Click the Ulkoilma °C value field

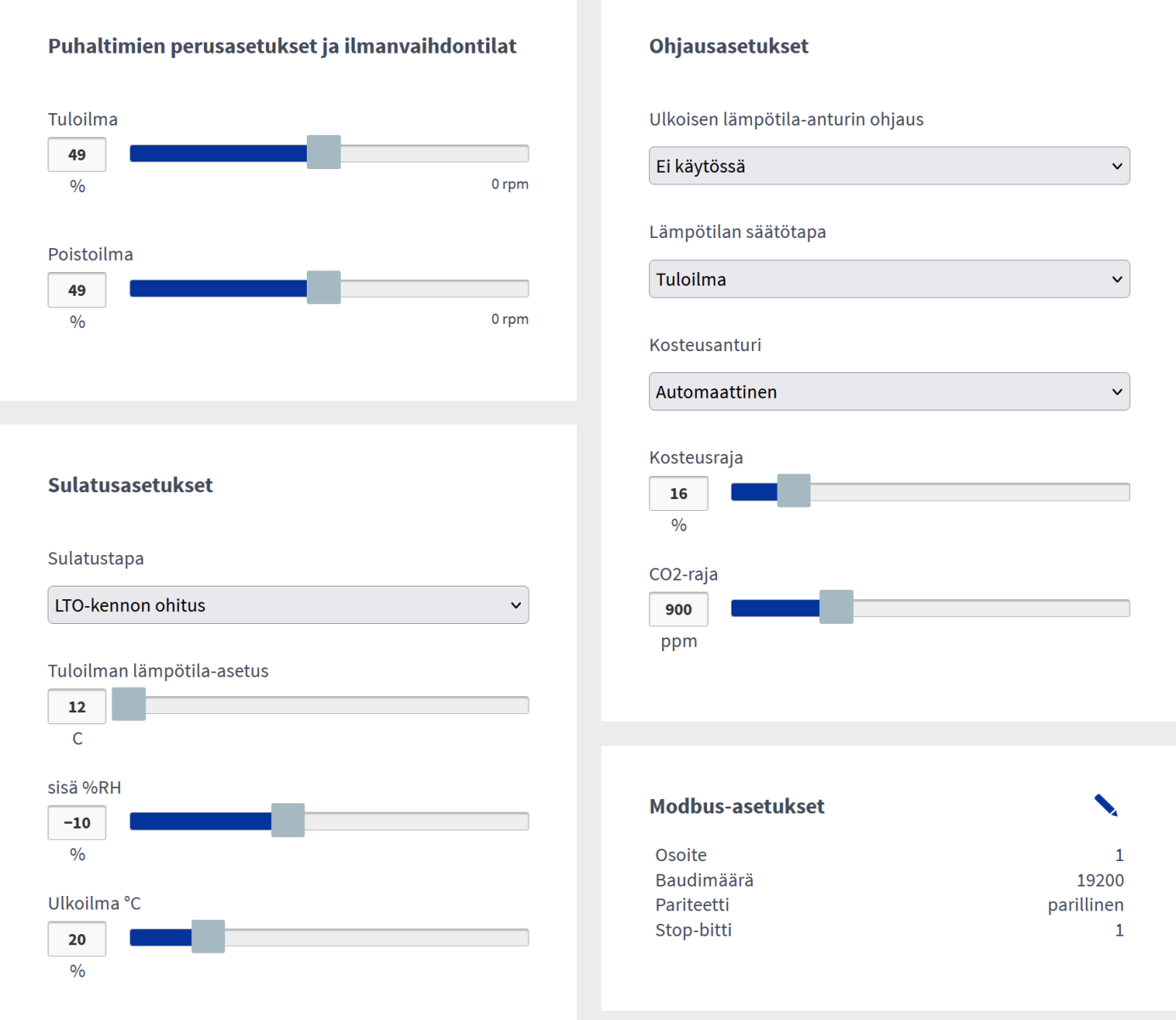coord(77,939)
